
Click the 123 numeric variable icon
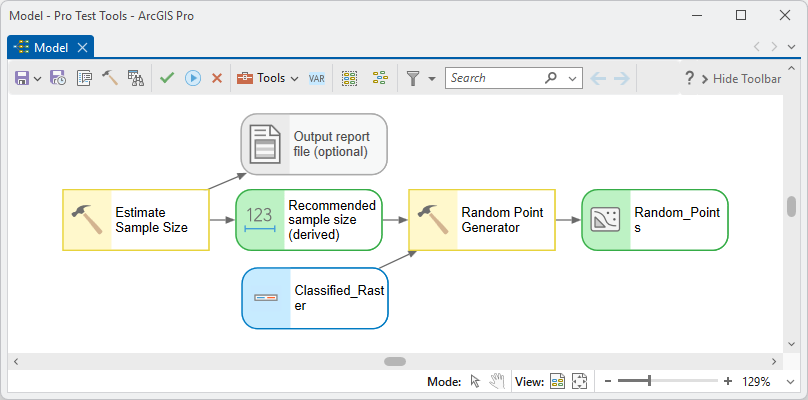point(259,220)
